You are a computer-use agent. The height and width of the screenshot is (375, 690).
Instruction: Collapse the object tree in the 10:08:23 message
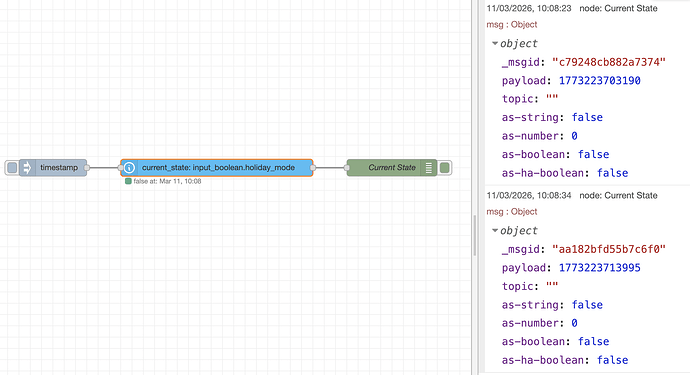(x=495, y=43)
